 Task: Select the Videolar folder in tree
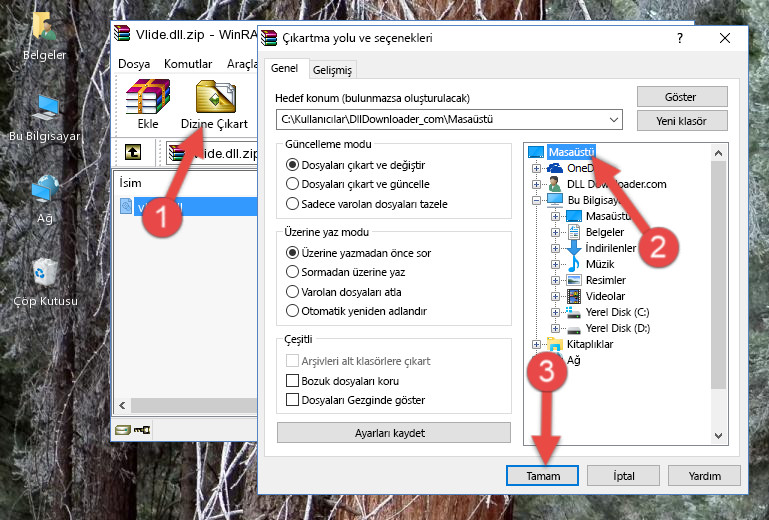605,296
